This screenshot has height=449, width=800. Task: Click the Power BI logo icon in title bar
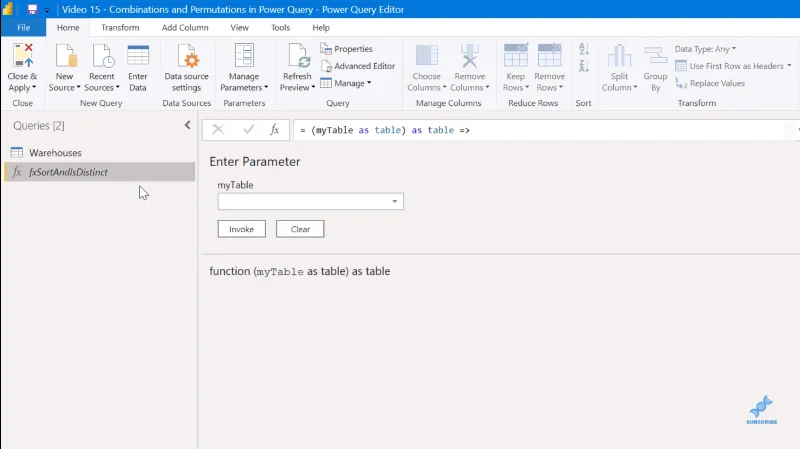[x=8, y=9]
